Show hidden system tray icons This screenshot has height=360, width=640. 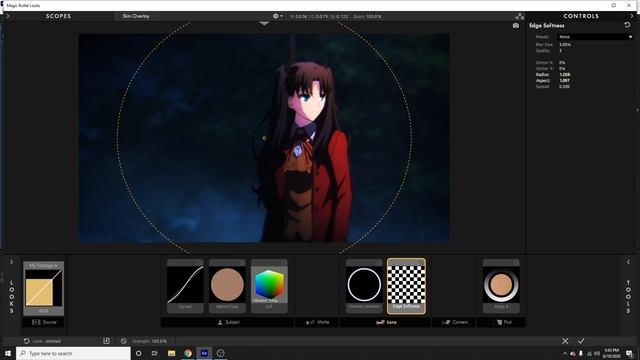tap(565, 353)
